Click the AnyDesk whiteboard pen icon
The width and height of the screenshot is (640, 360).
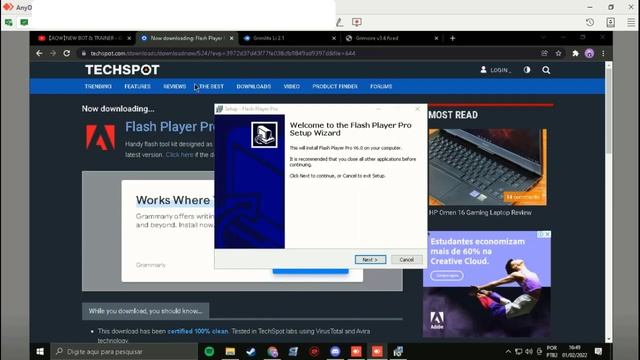[340, 22]
